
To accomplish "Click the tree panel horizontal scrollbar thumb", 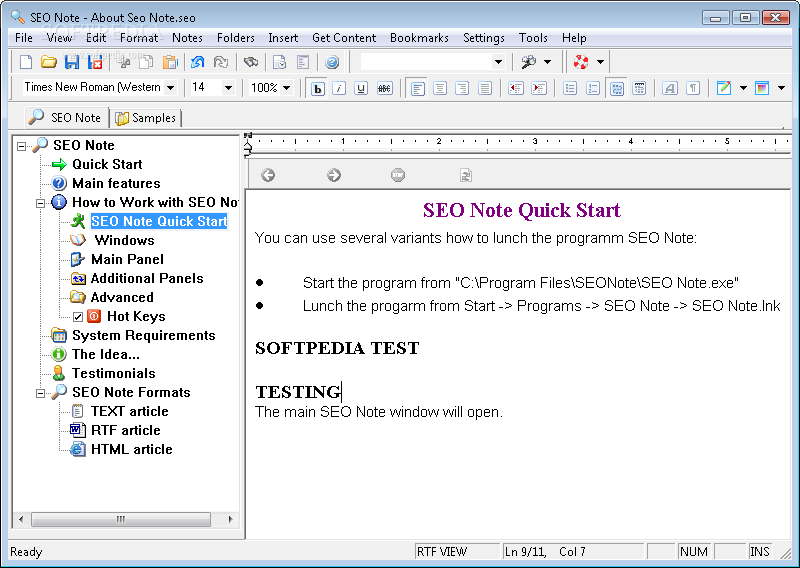I will click(121, 520).
